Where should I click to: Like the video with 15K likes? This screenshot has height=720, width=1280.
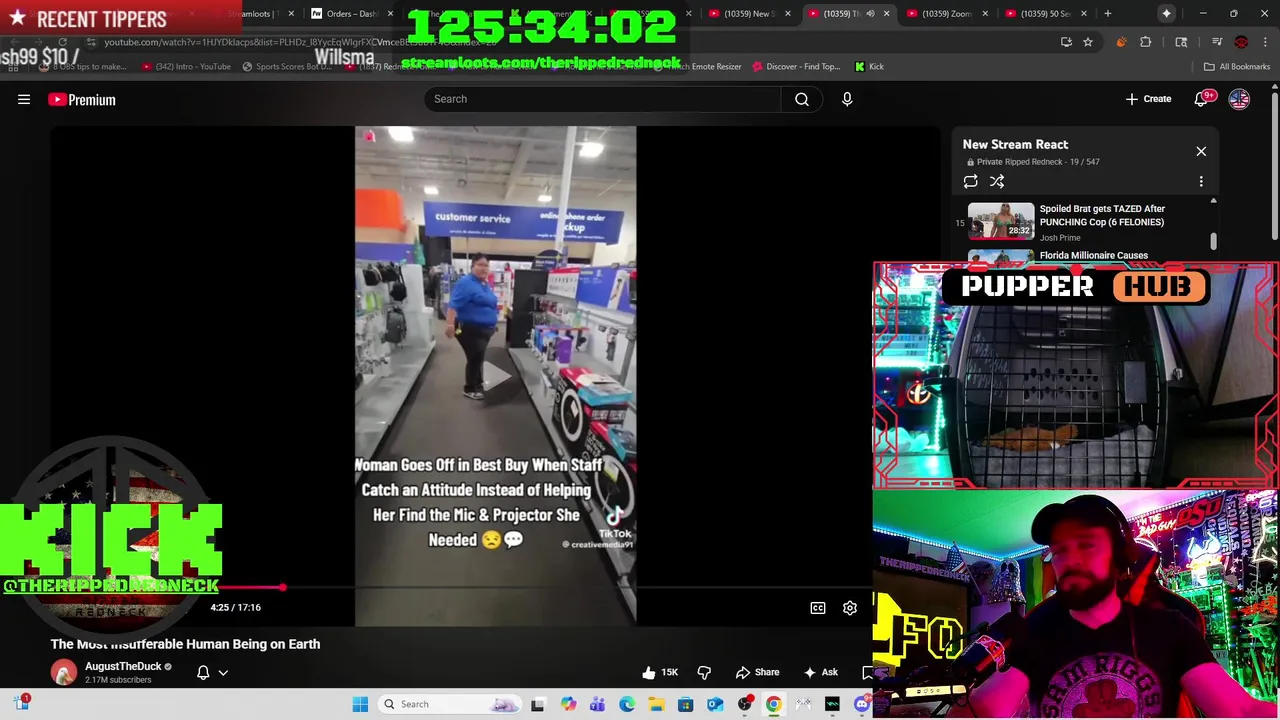(660, 672)
